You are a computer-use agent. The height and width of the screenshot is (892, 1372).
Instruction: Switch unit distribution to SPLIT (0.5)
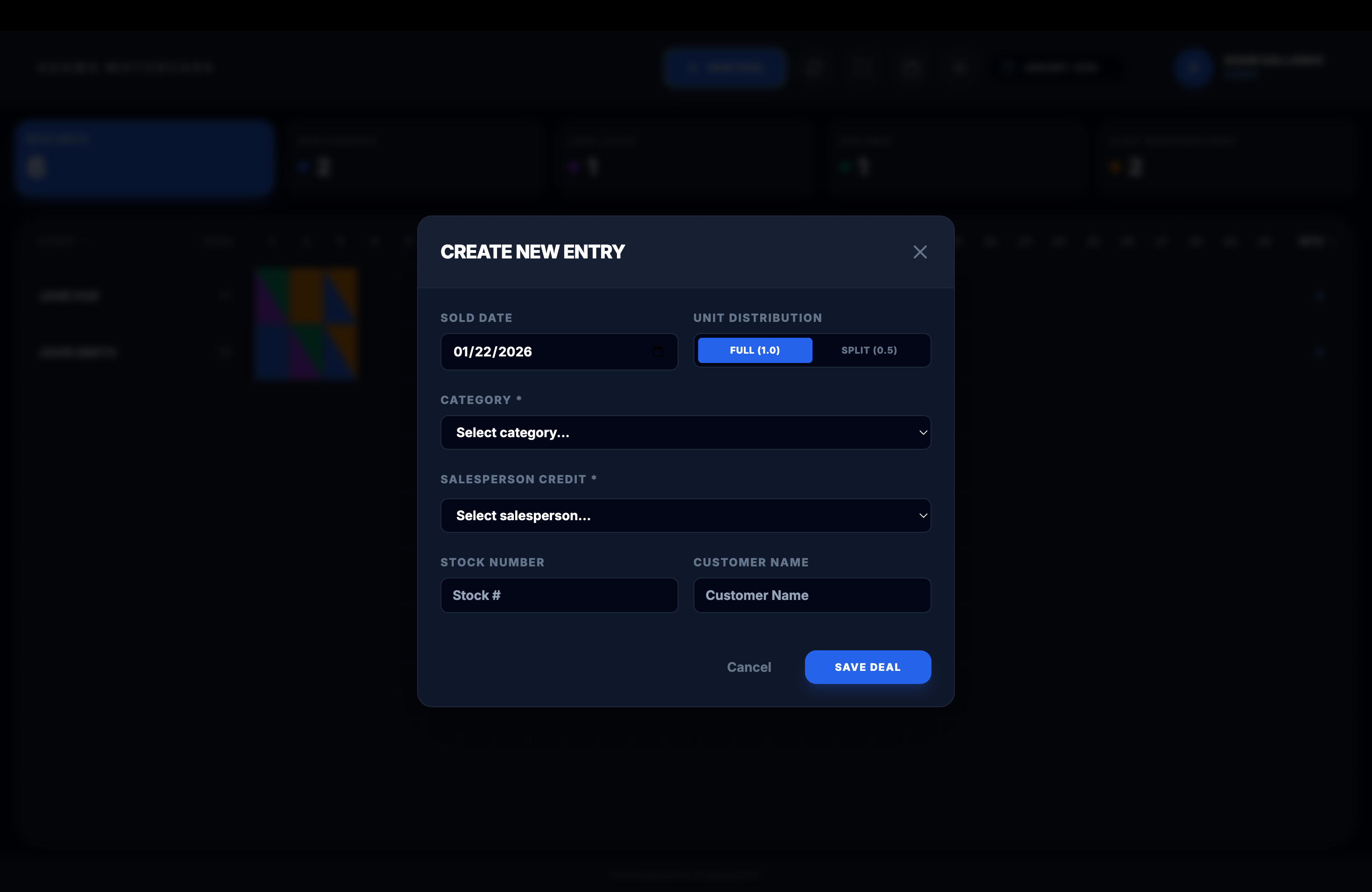(869, 350)
